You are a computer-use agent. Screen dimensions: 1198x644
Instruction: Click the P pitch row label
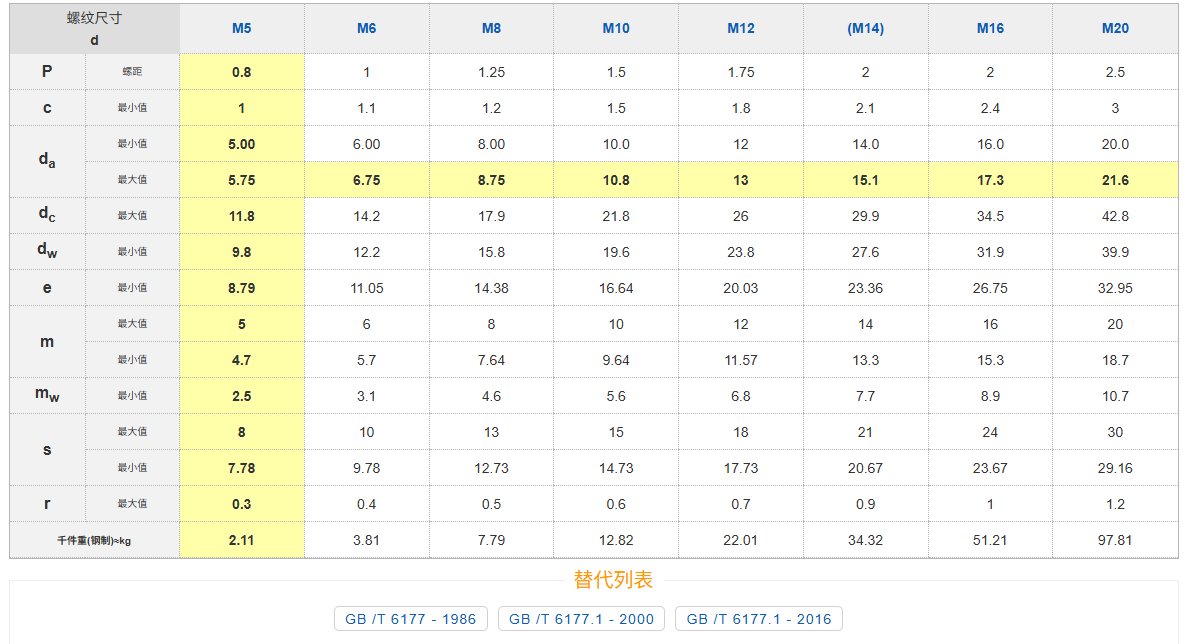(47, 72)
